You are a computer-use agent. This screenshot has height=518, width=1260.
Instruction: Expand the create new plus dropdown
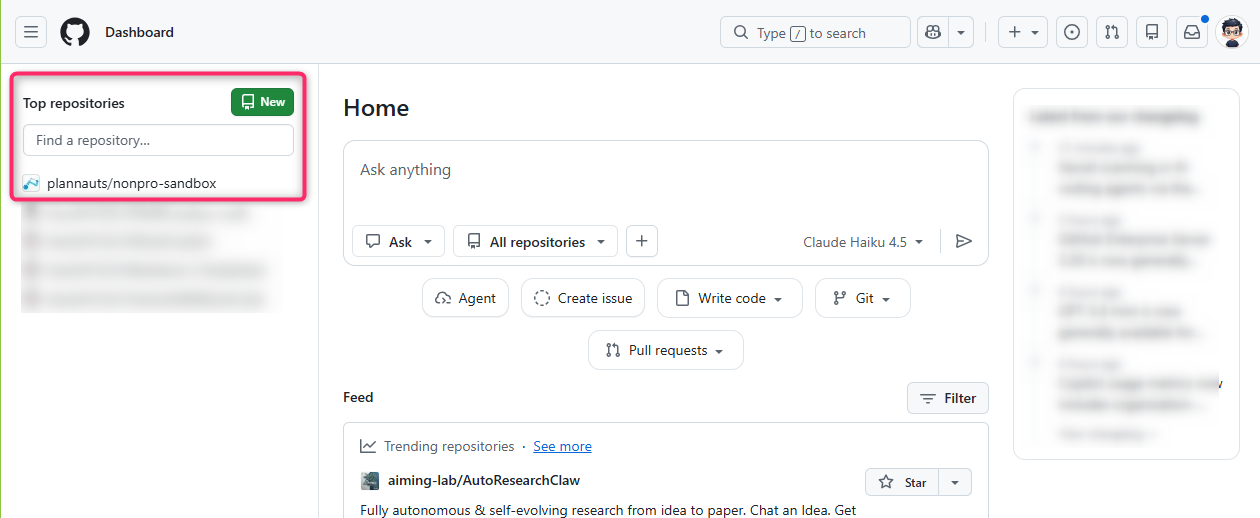1023,32
